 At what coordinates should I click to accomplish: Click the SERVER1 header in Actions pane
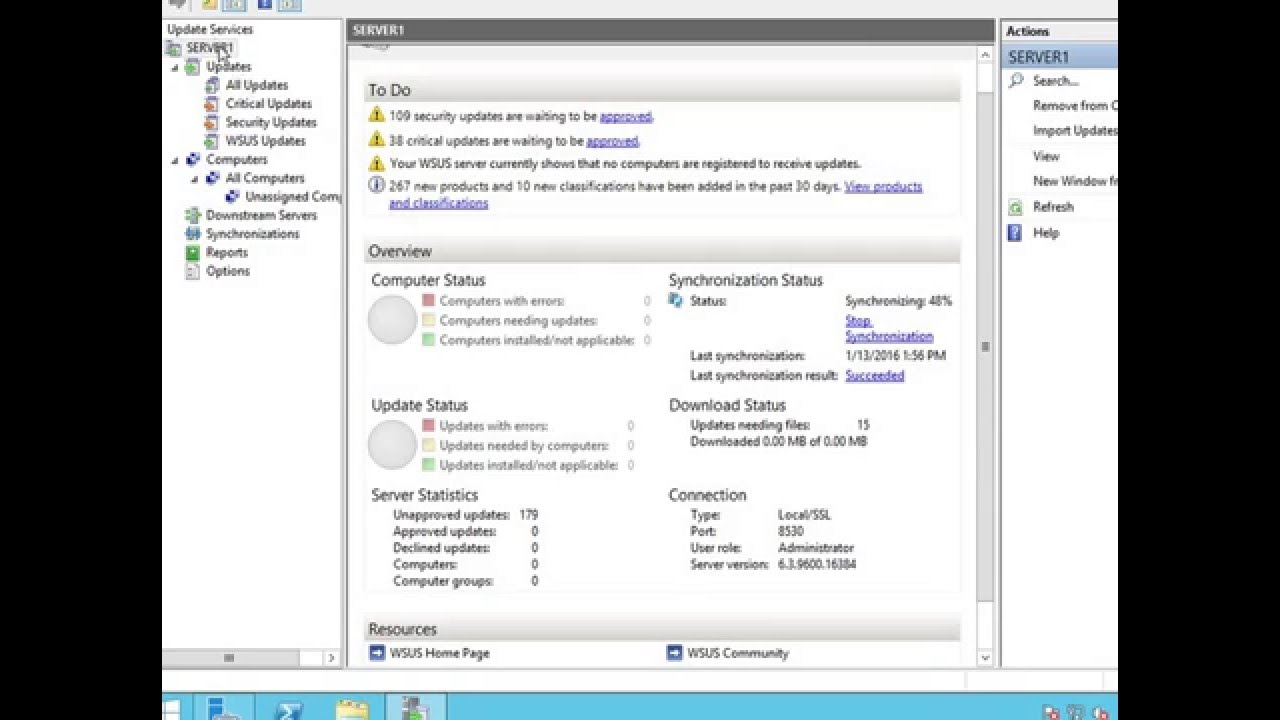[1060, 57]
